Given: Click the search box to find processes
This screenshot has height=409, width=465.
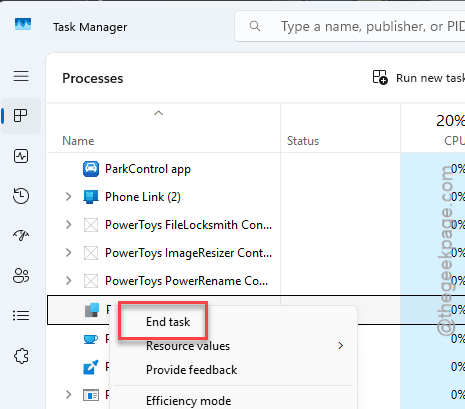Looking at the screenshot, I should click(350, 26).
